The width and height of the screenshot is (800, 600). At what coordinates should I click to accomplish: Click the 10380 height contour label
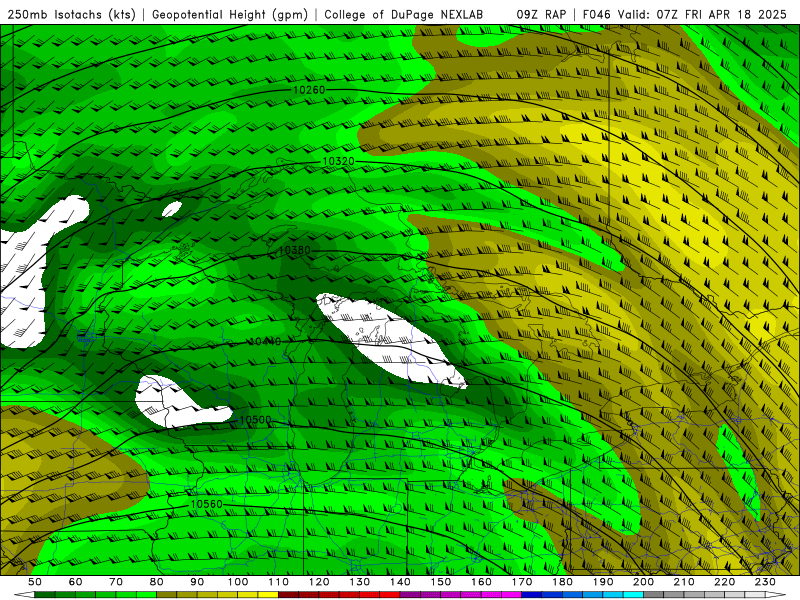pos(294,250)
